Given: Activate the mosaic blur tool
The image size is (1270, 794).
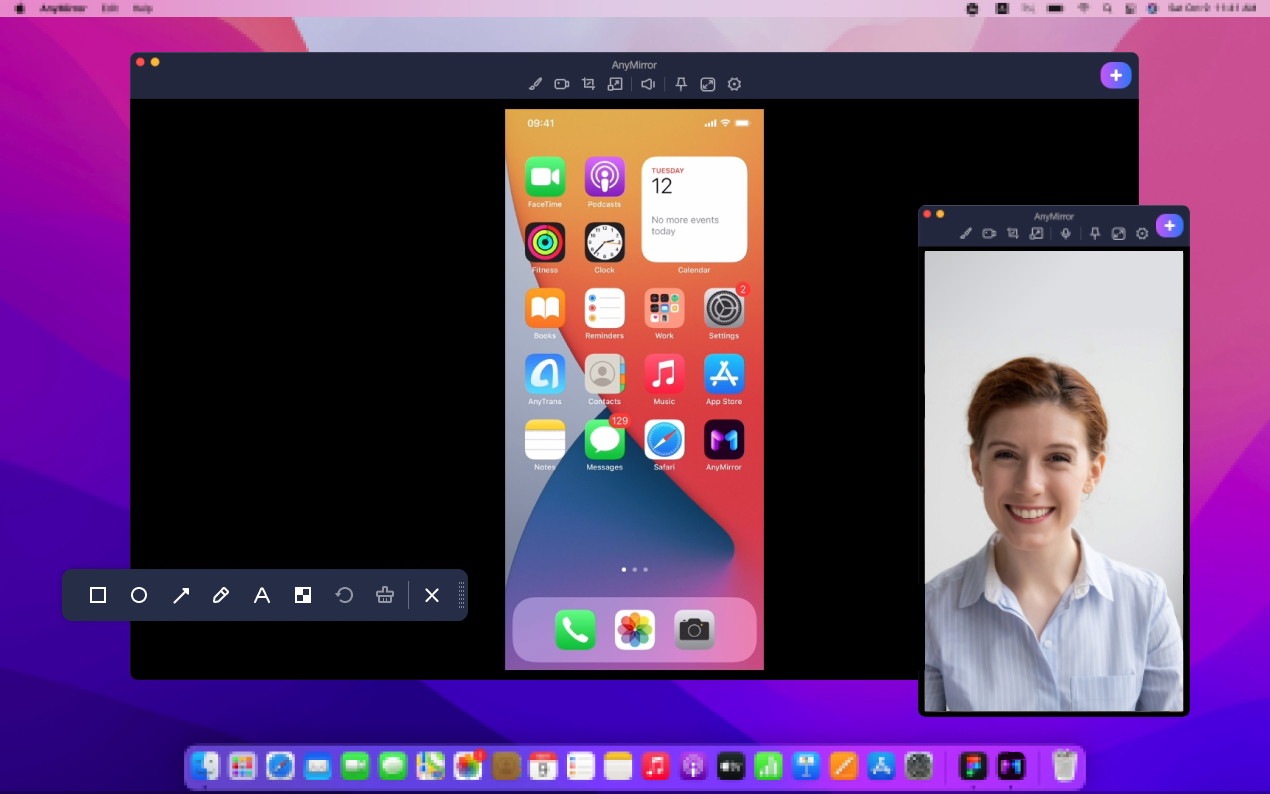Looking at the screenshot, I should tap(303, 595).
